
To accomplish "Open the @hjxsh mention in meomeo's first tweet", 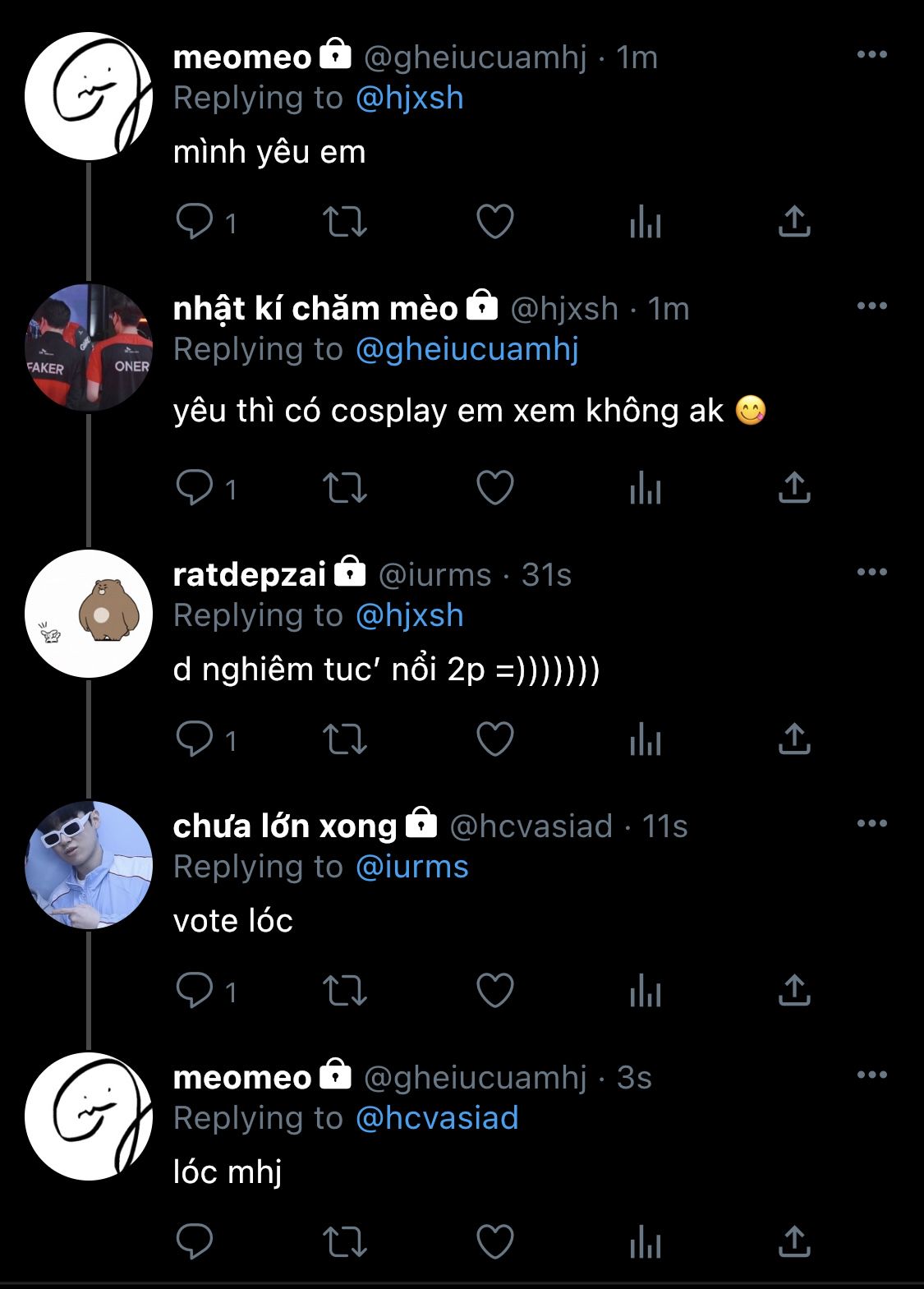I will pos(410,99).
